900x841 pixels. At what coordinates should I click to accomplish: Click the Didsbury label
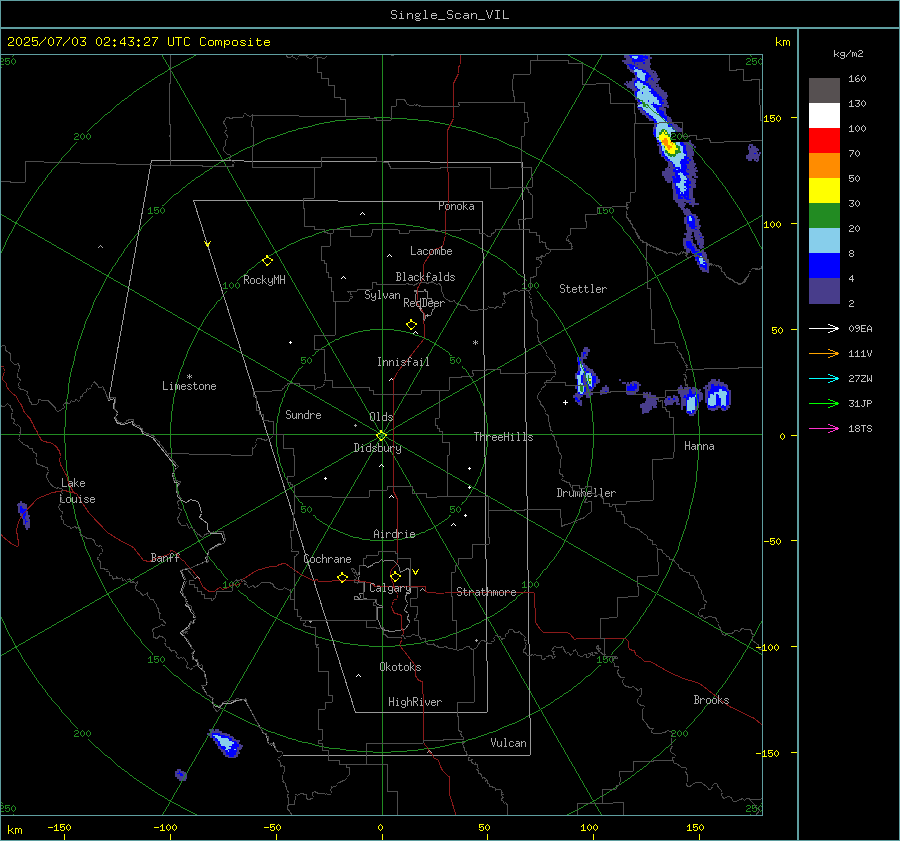pos(377,448)
